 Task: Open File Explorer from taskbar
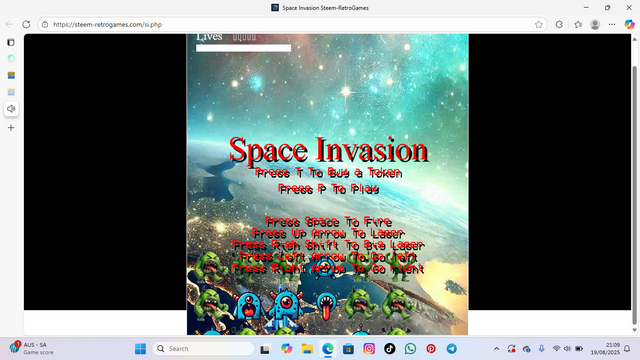307,349
